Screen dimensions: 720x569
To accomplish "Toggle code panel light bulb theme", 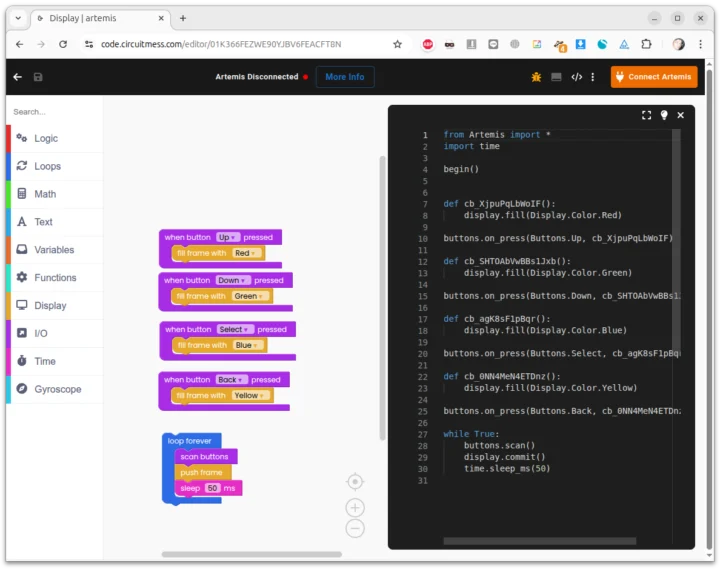I will (663, 116).
